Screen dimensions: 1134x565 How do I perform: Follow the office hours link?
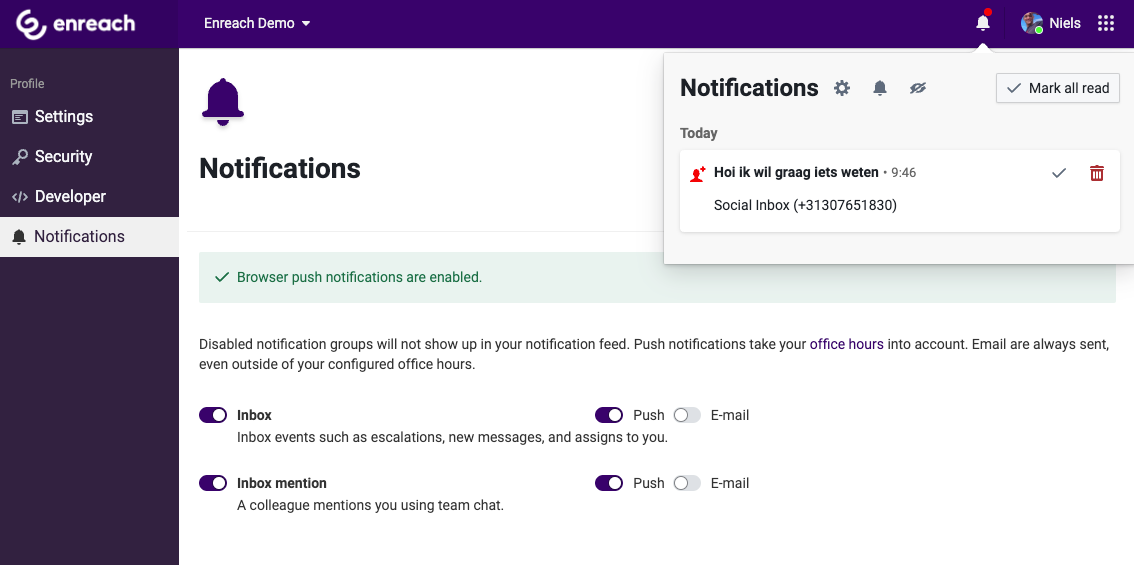click(846, 344)
